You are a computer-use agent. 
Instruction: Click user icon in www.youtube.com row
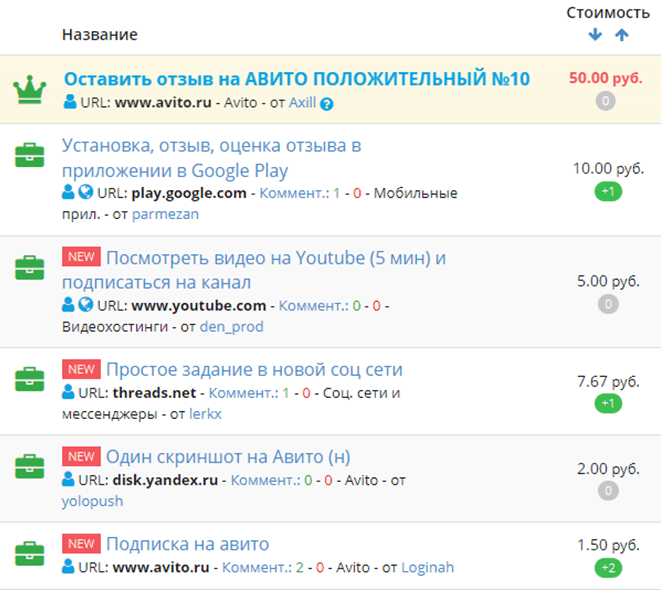(68, 304)
